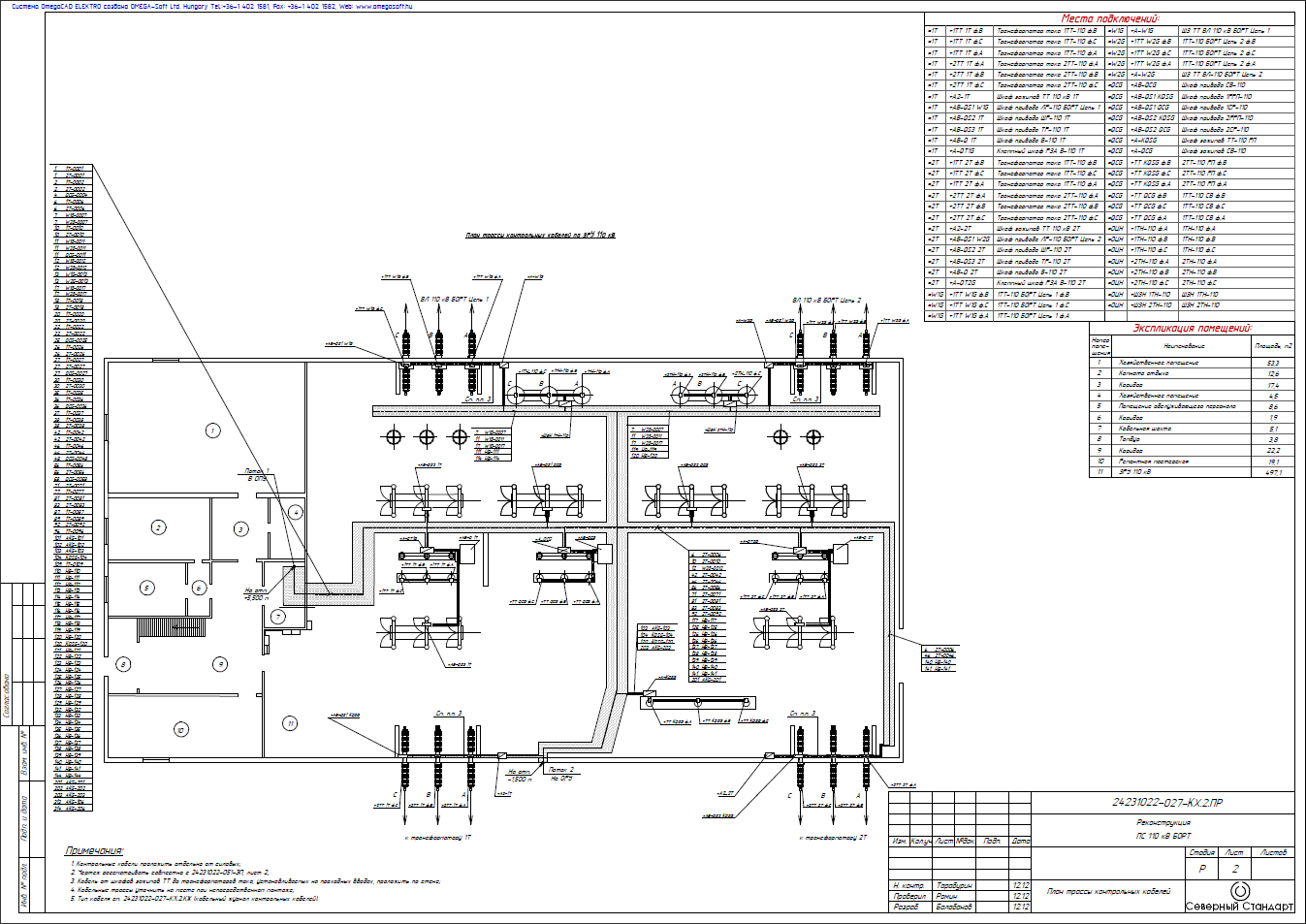This screenshot has height=924, width=1306.
Task: Select the room 2 circled marker
Action: tap(159, 527)
